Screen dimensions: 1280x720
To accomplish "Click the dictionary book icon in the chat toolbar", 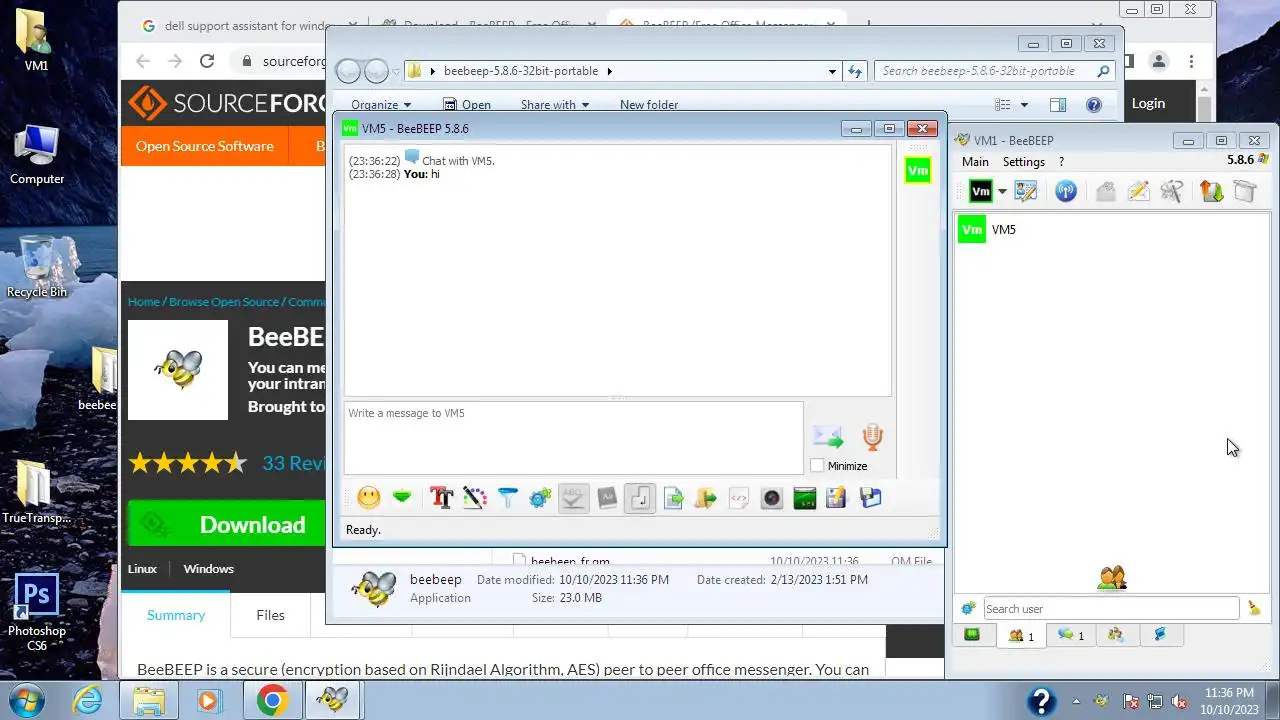I will coord(607,497).
